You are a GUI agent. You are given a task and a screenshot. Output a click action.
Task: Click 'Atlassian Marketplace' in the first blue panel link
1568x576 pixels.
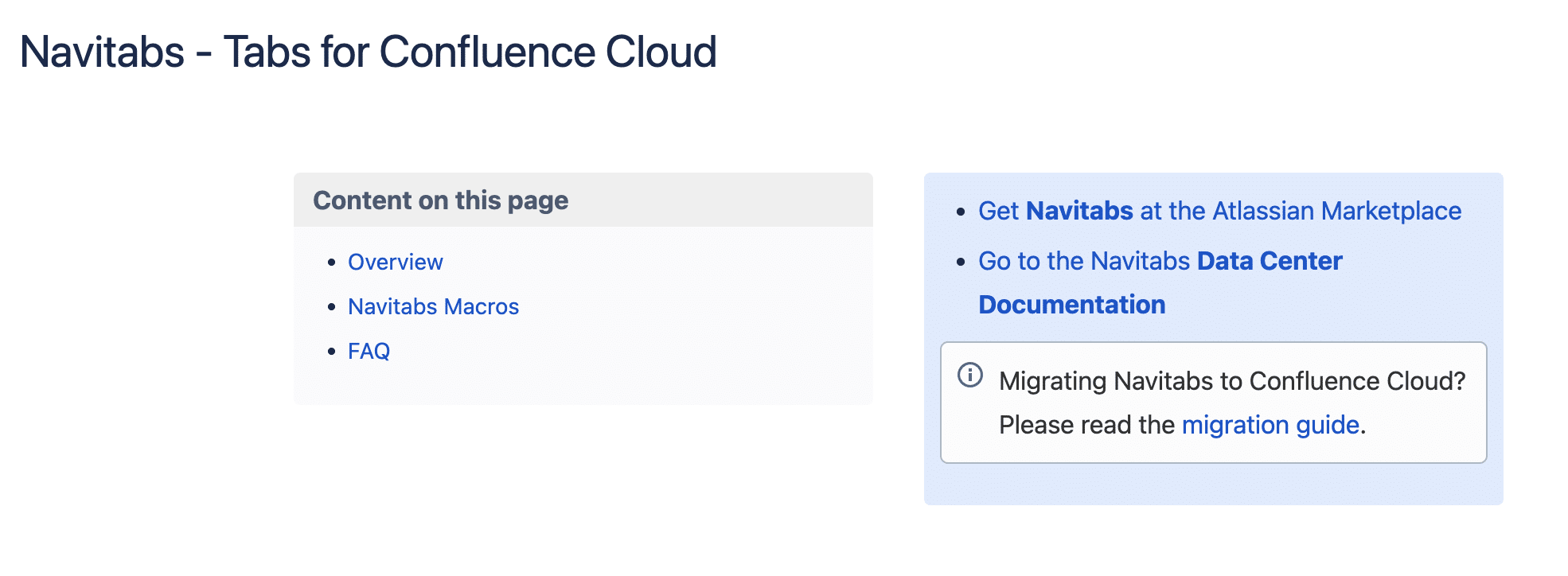click(1336, 211)
